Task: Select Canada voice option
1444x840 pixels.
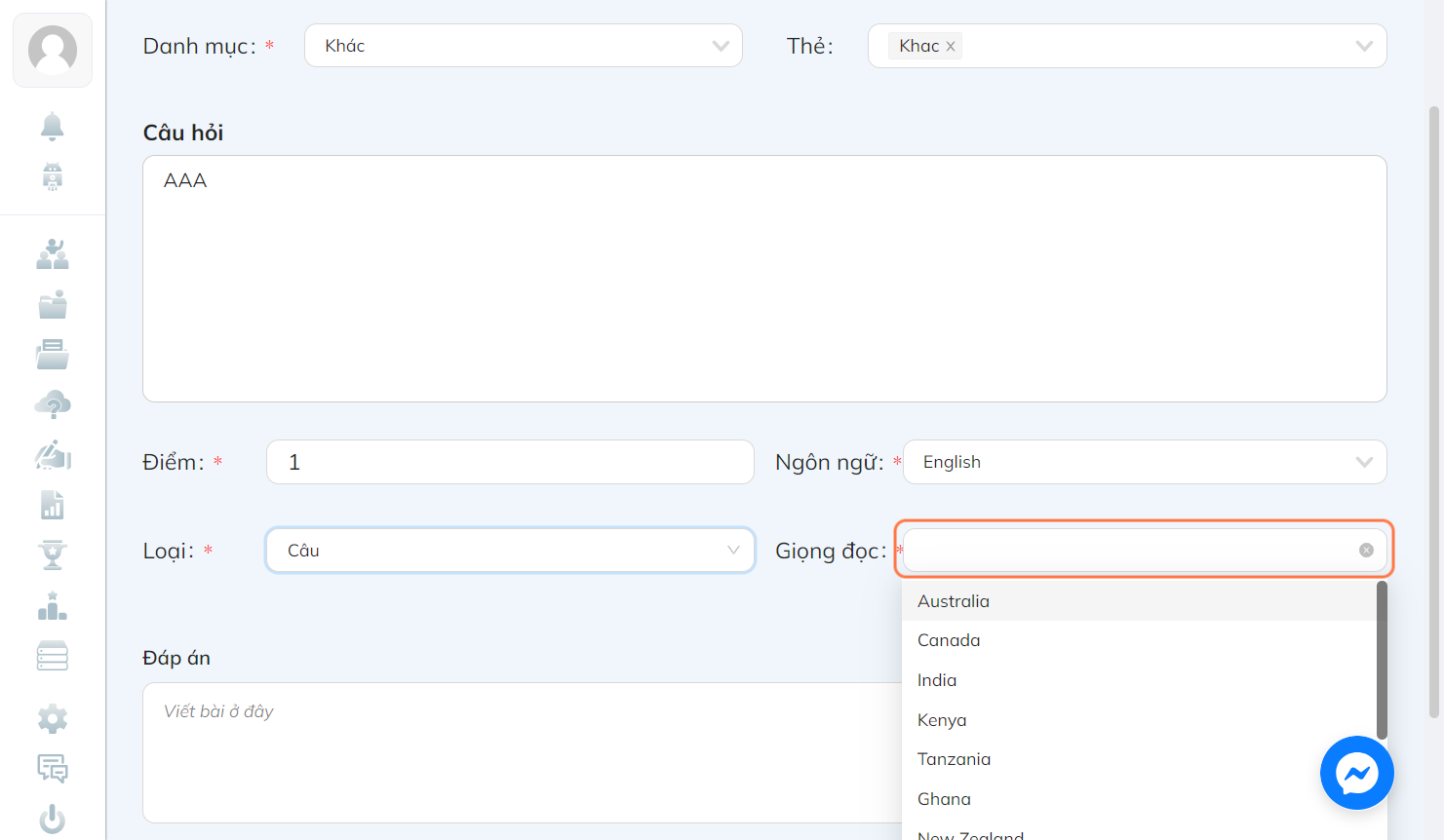Action: (1139, 640)
